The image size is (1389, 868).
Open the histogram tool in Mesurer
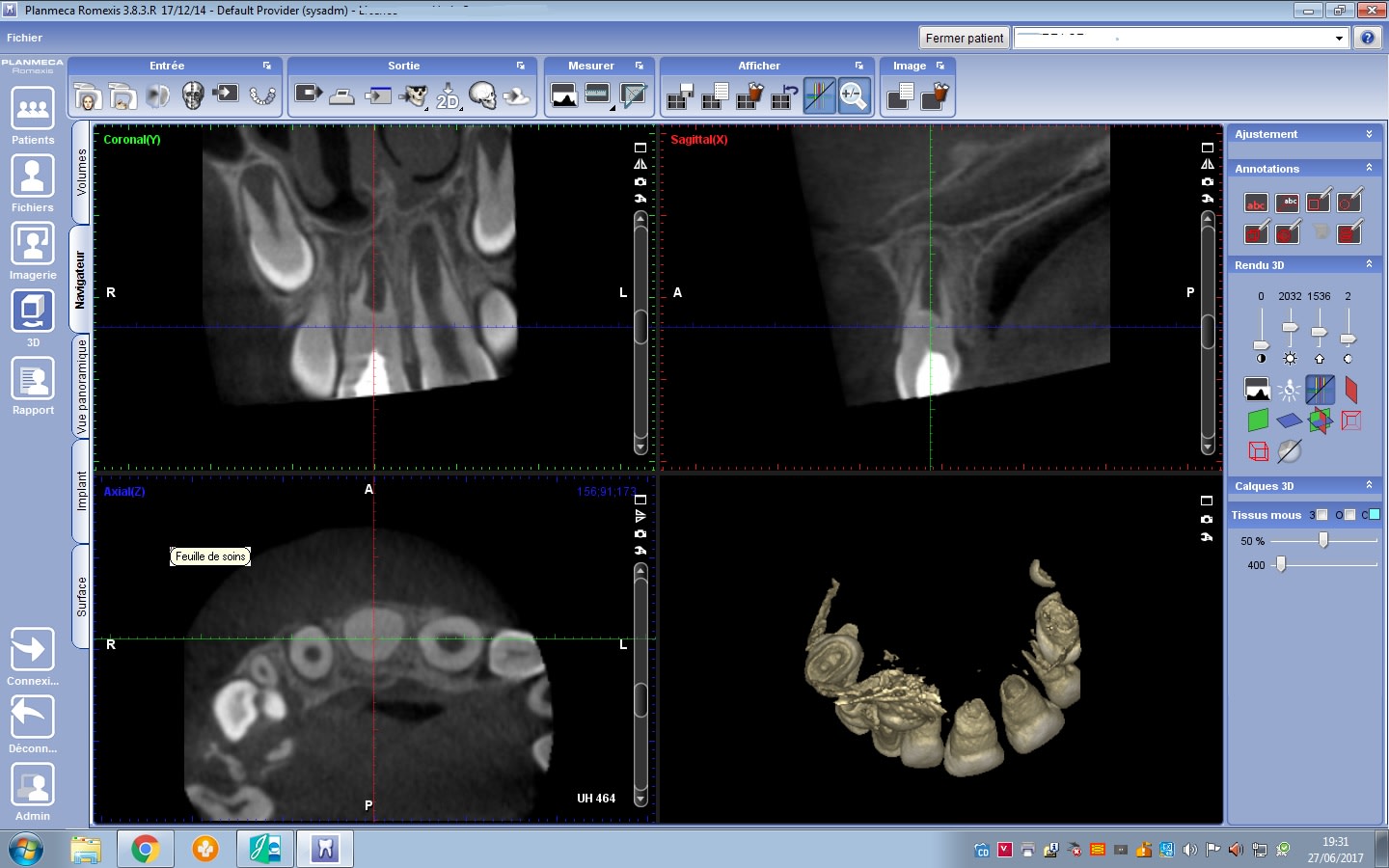(563, 95)
